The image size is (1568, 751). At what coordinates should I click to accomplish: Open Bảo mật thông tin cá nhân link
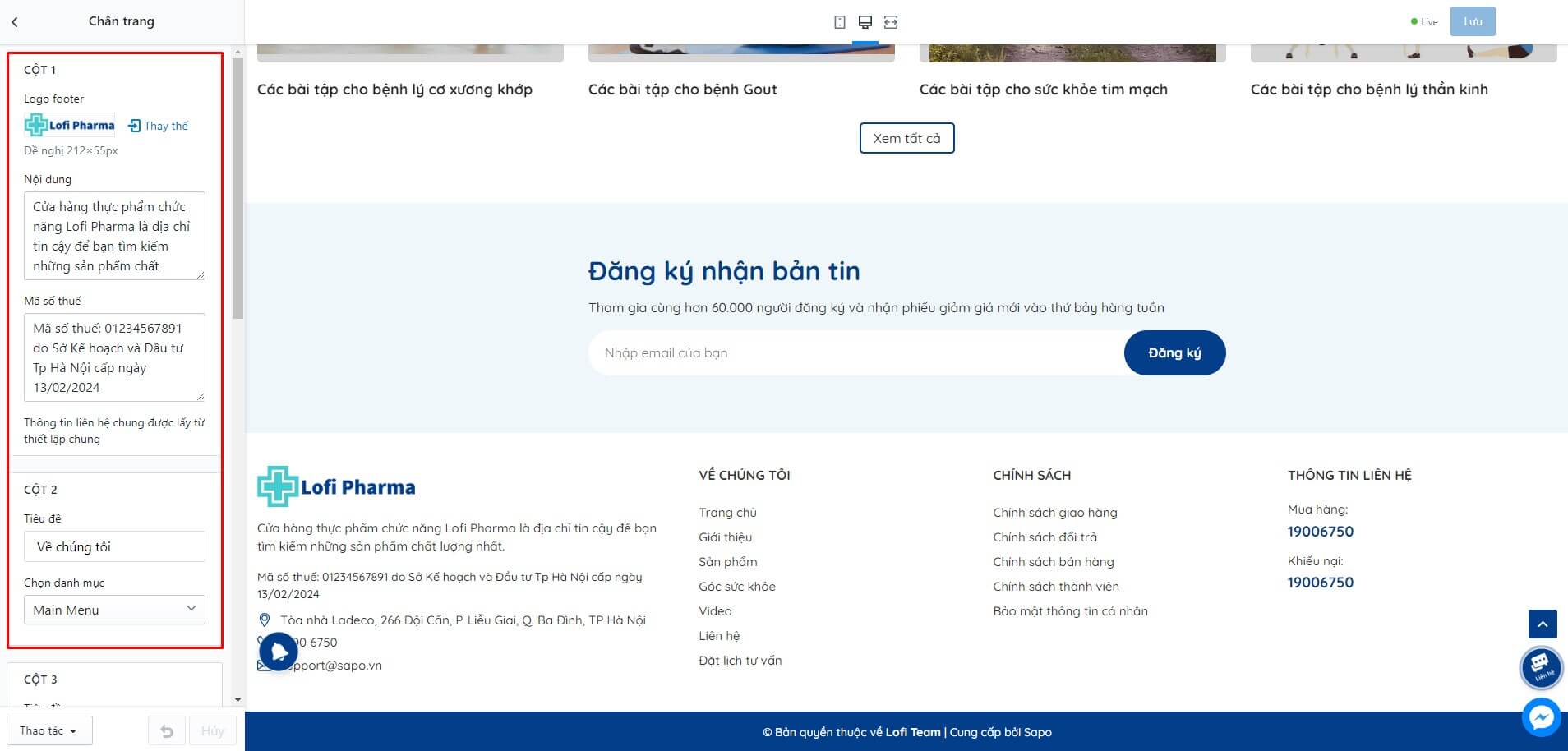pos(1071,611)
